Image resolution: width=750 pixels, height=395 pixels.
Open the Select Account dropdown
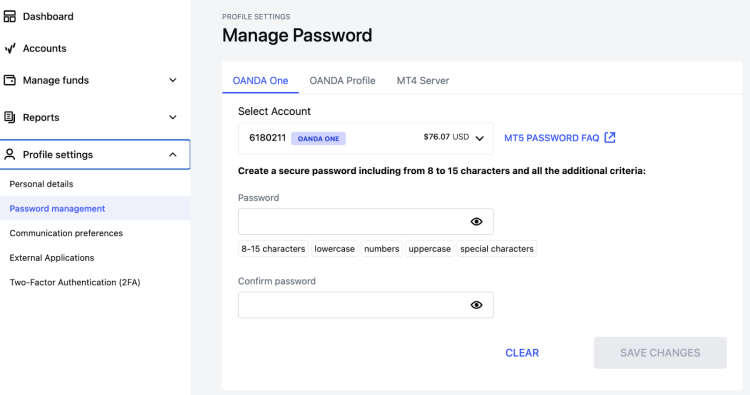(x=366, y=138)
